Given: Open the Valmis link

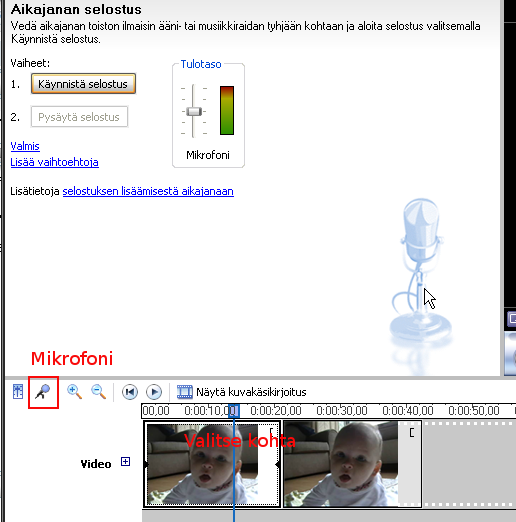Looking at the screenshot, I should coord(25,146).
